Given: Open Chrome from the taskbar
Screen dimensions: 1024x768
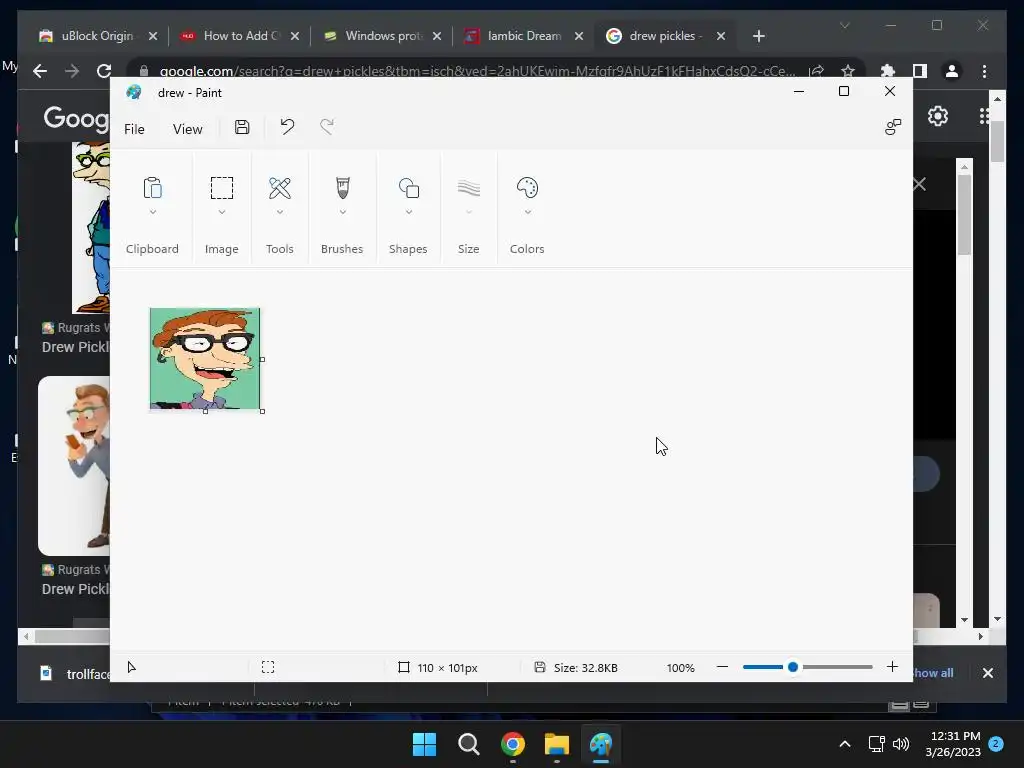Looking at the screenshot, I should click(513, 744).
